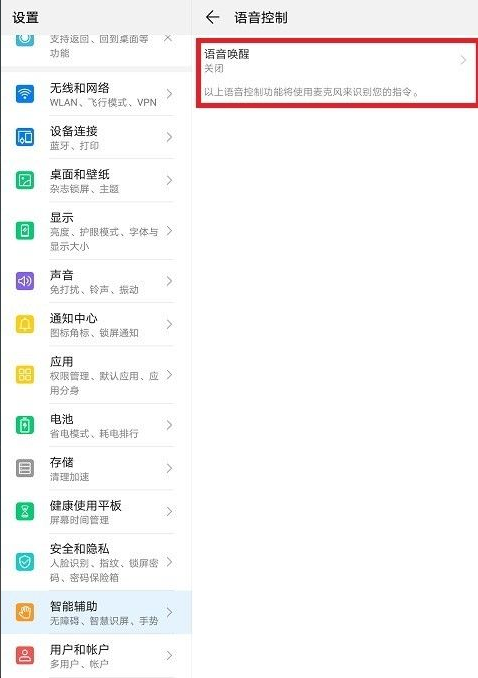Select the 设备连接 device icon

tap(25, 137)
